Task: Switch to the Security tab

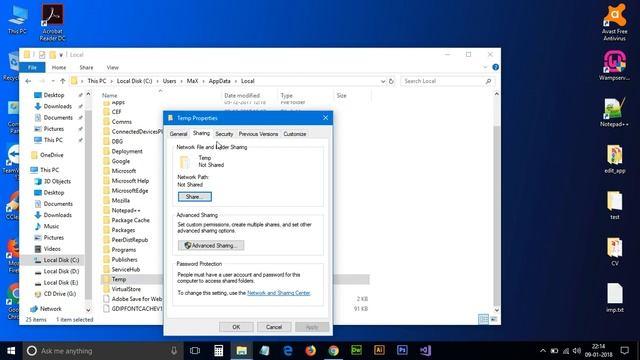Action: tap(224, 134)
